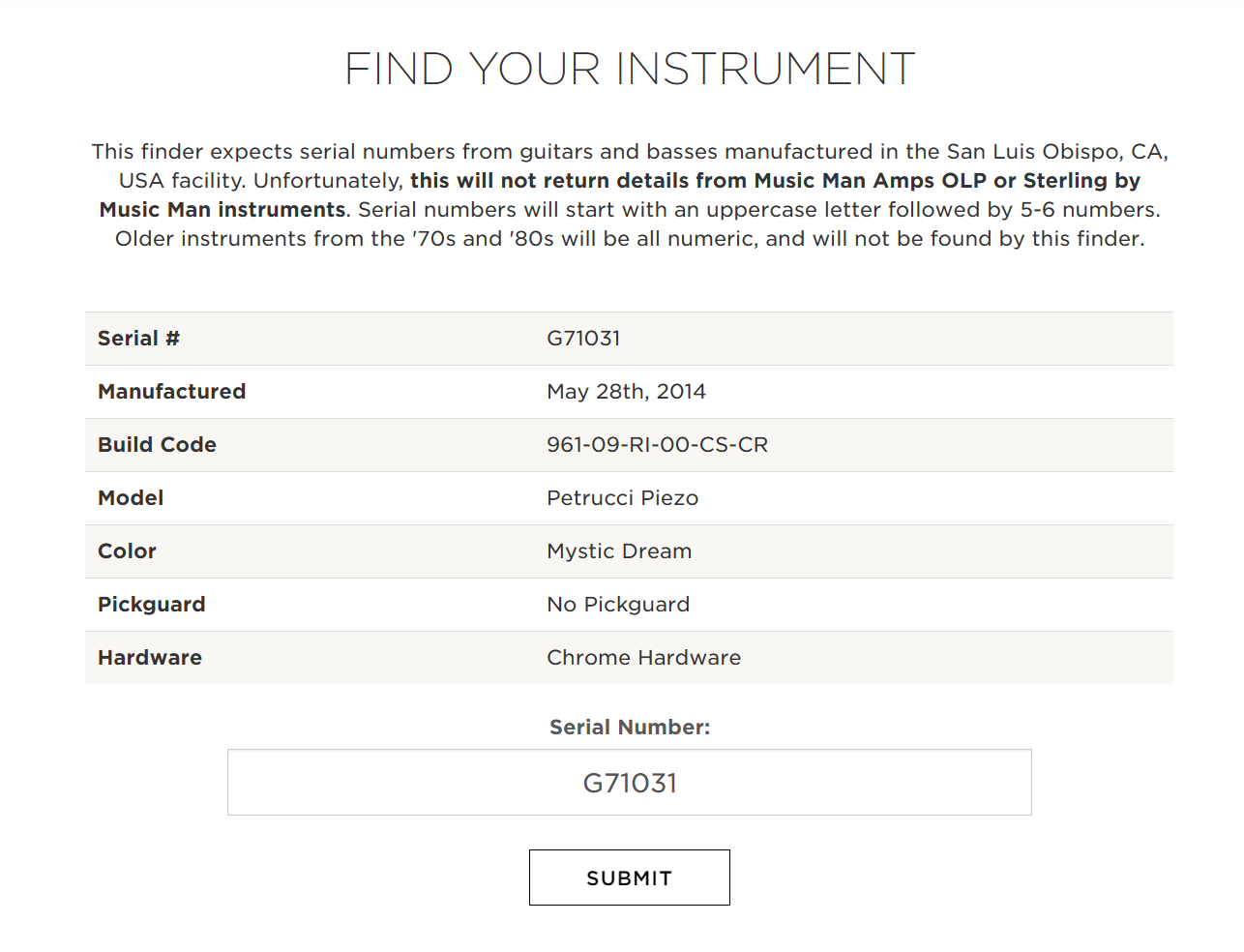The height and width of the screenshot is (952, 1244).
Task: Click the Find Your Instrument heading
Action: click(629, 70)
